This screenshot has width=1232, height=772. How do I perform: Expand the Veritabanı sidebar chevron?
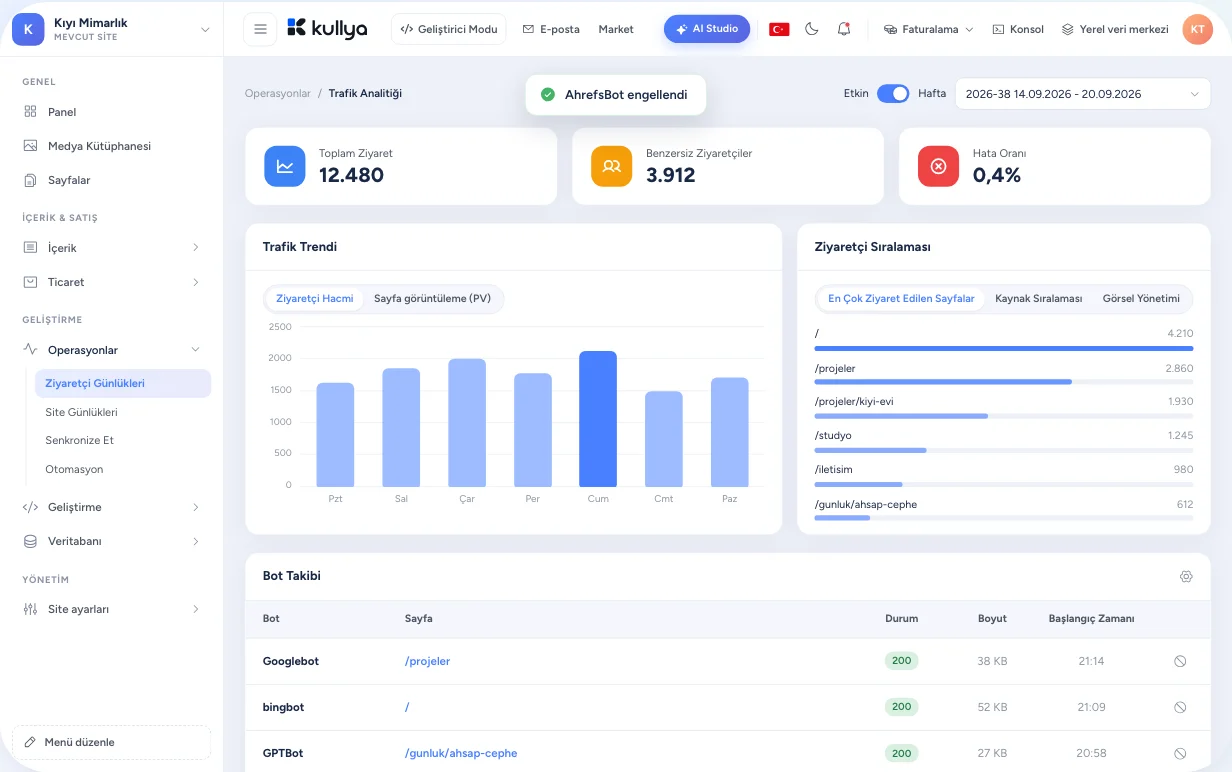[195, 541]
